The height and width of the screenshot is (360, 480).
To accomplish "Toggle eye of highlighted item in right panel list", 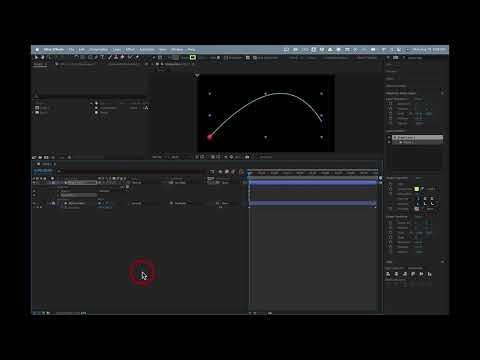I will [x=389, y=137].
